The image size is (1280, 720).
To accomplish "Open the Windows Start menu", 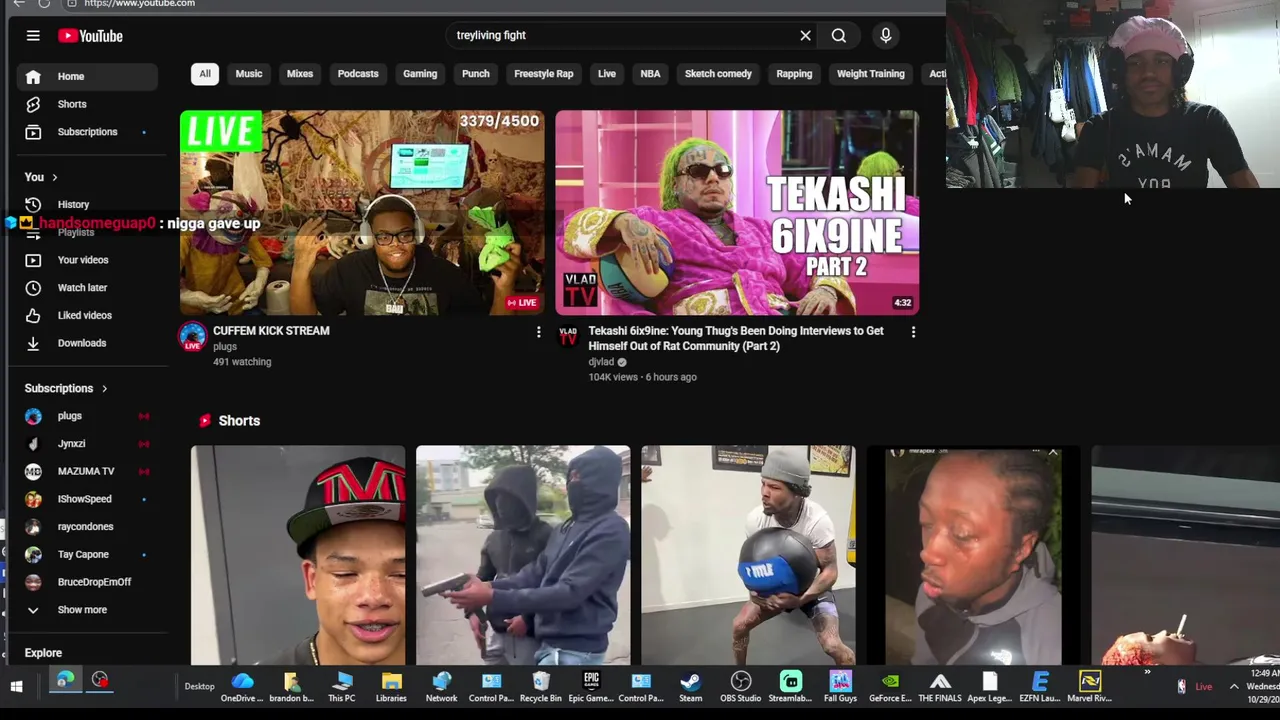I will coord(16,686).
